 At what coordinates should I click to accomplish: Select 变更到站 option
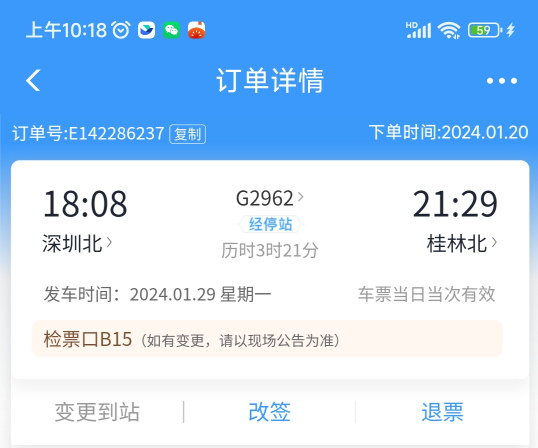click(x=97, y=412)
